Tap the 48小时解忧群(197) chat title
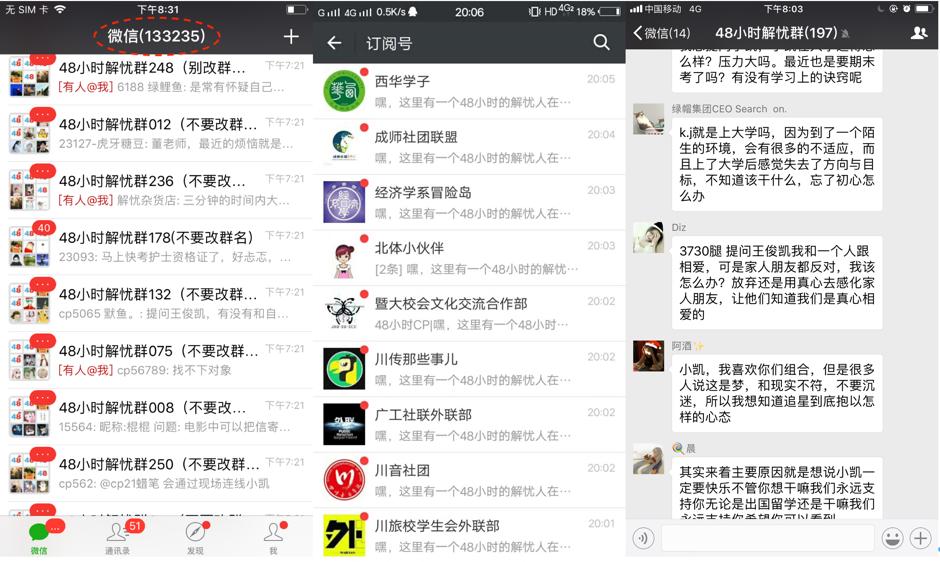 pyautogui.click(x=776, y=33)
